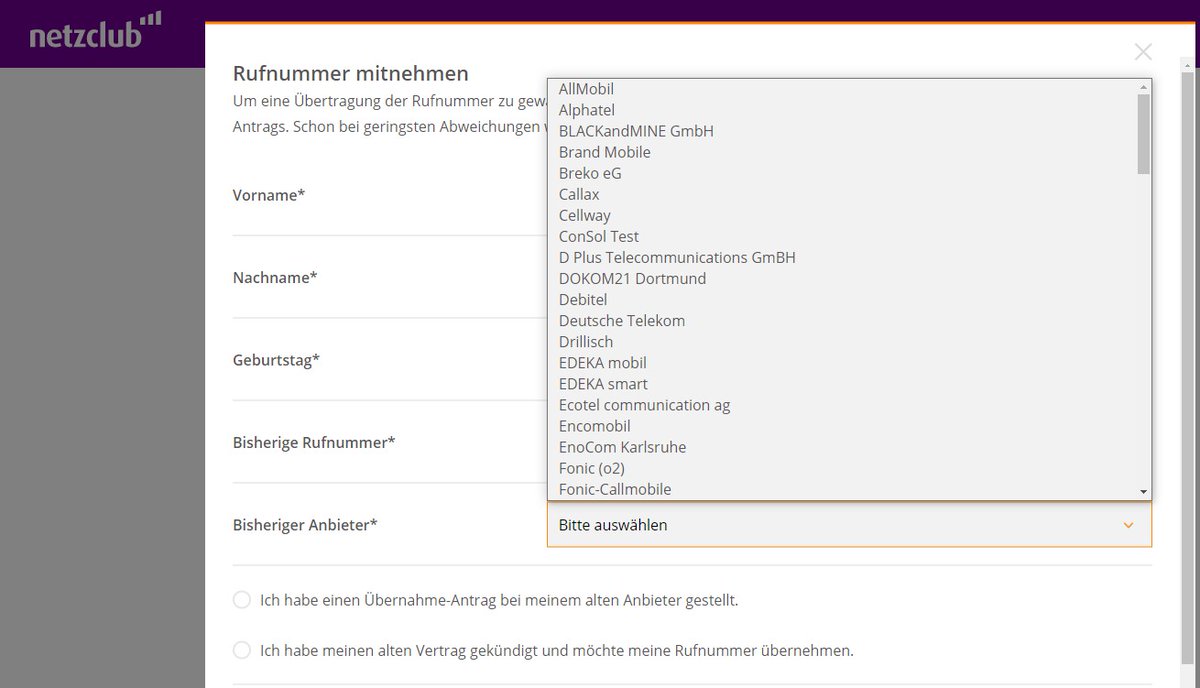Open the Bisheriger Anbieter dropdown
The image size is (1200, 688).
point(849,524)
